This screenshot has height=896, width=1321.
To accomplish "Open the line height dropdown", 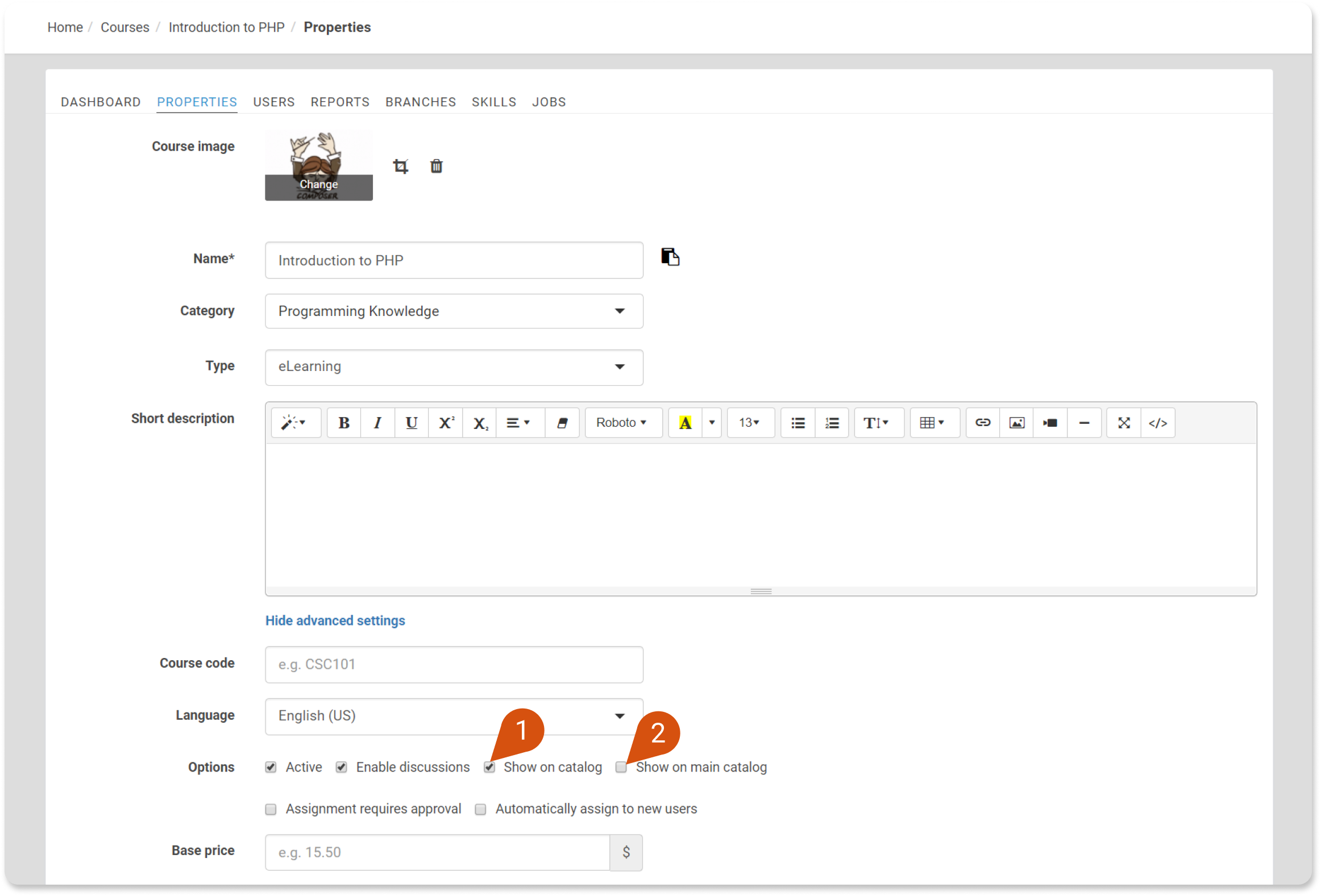I will pyautogui.click(x=879, y=423).
